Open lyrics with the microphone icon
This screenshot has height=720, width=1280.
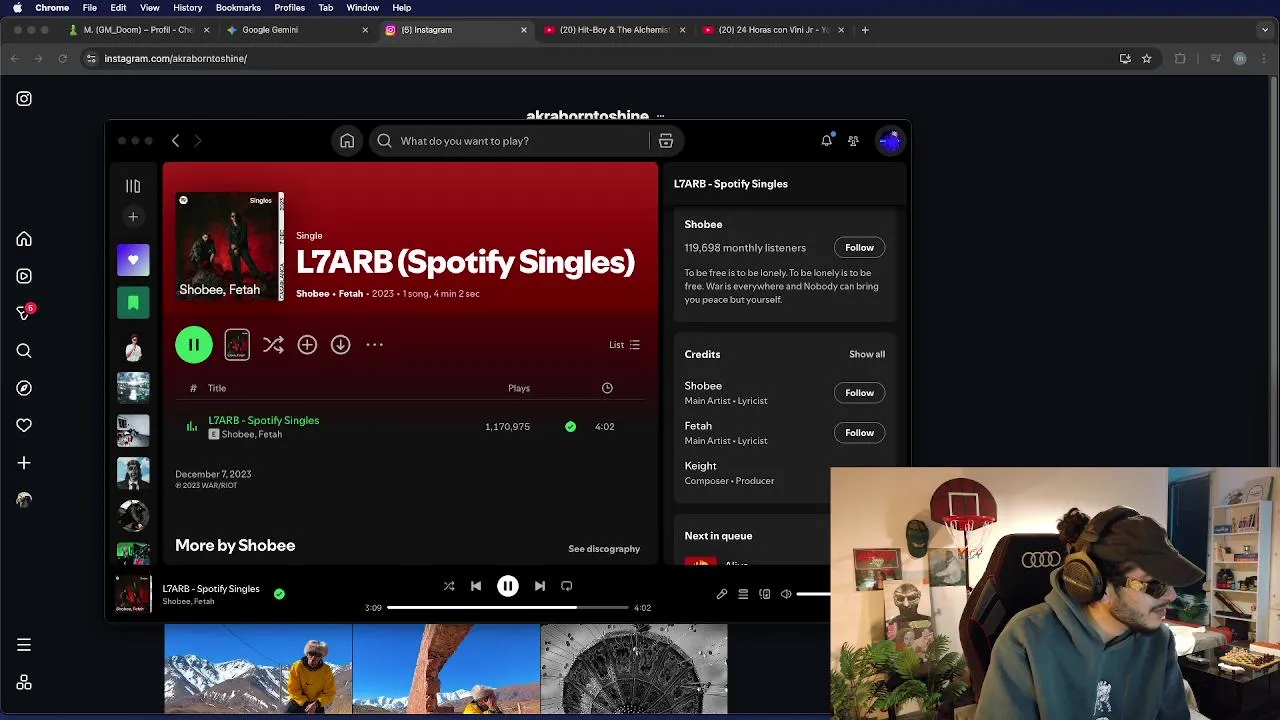coord(722,594)
